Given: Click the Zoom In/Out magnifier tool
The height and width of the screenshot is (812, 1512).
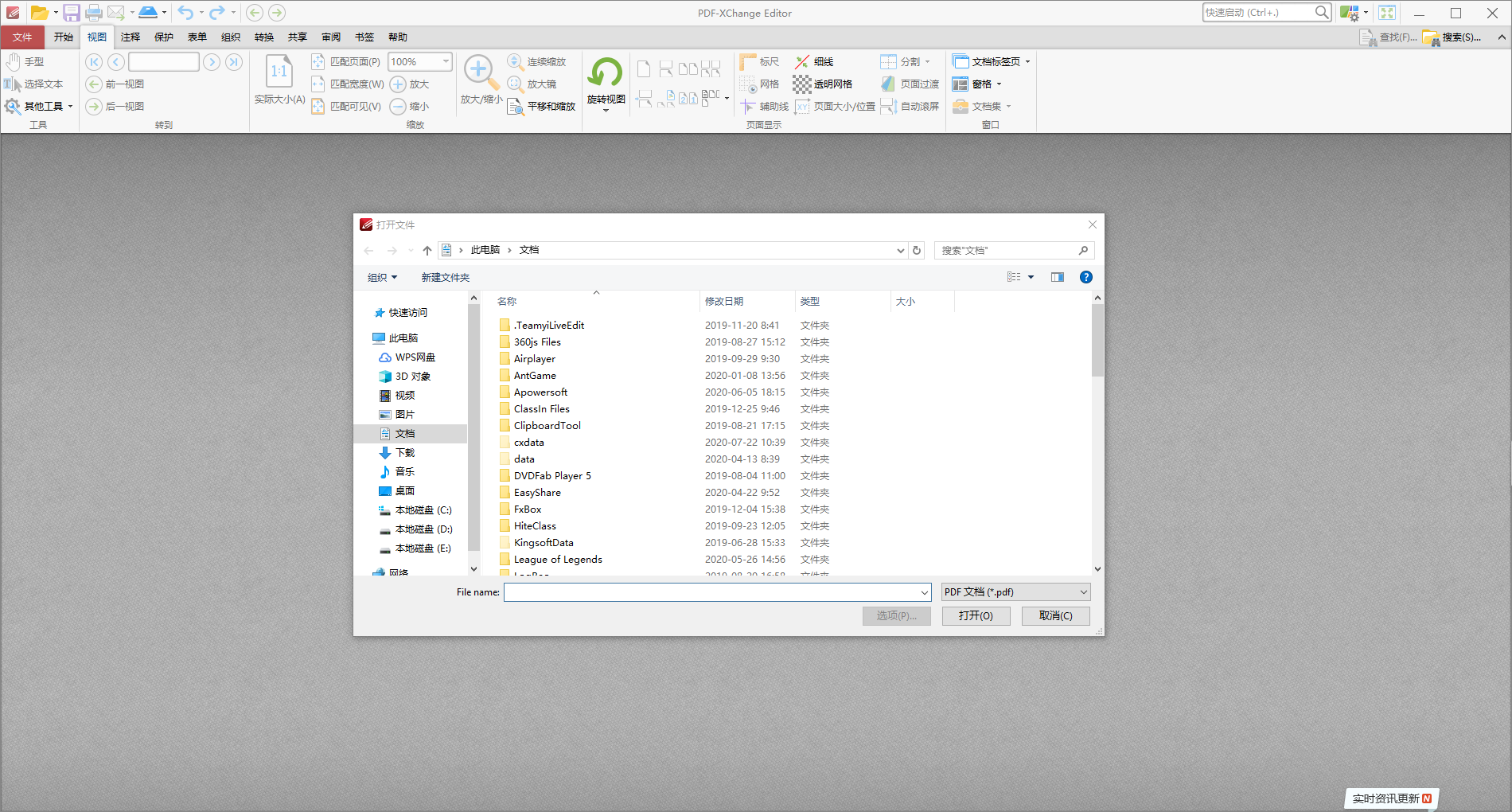Looking at the screenshot, I should (481, 74).
